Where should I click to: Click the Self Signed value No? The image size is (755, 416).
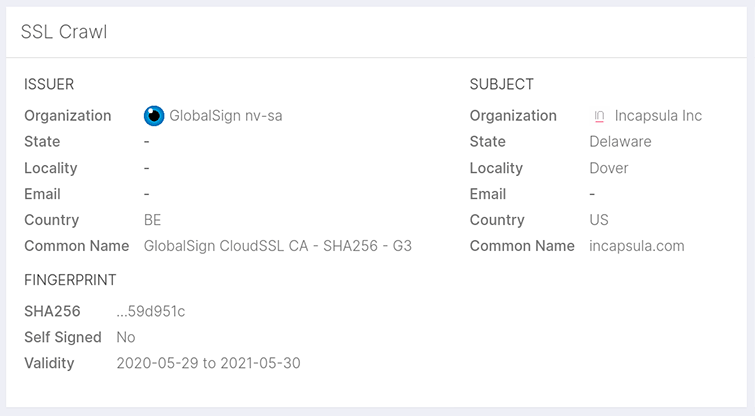click(x=126, y=337)
